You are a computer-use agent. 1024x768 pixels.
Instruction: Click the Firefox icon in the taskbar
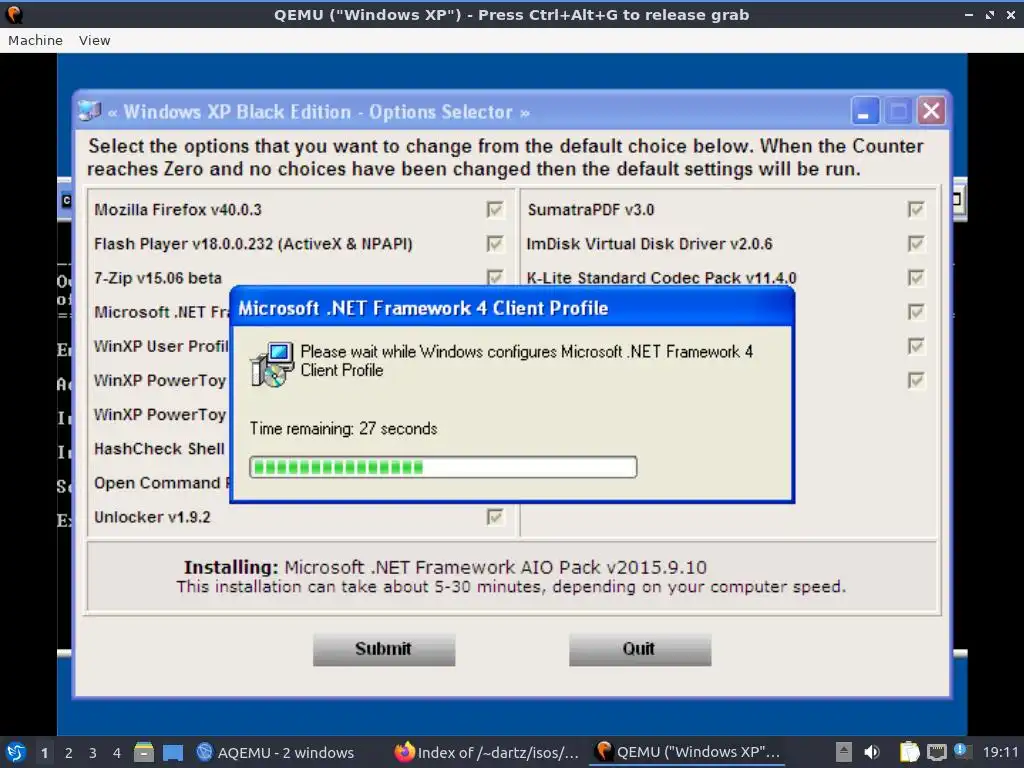click(404, 752)
